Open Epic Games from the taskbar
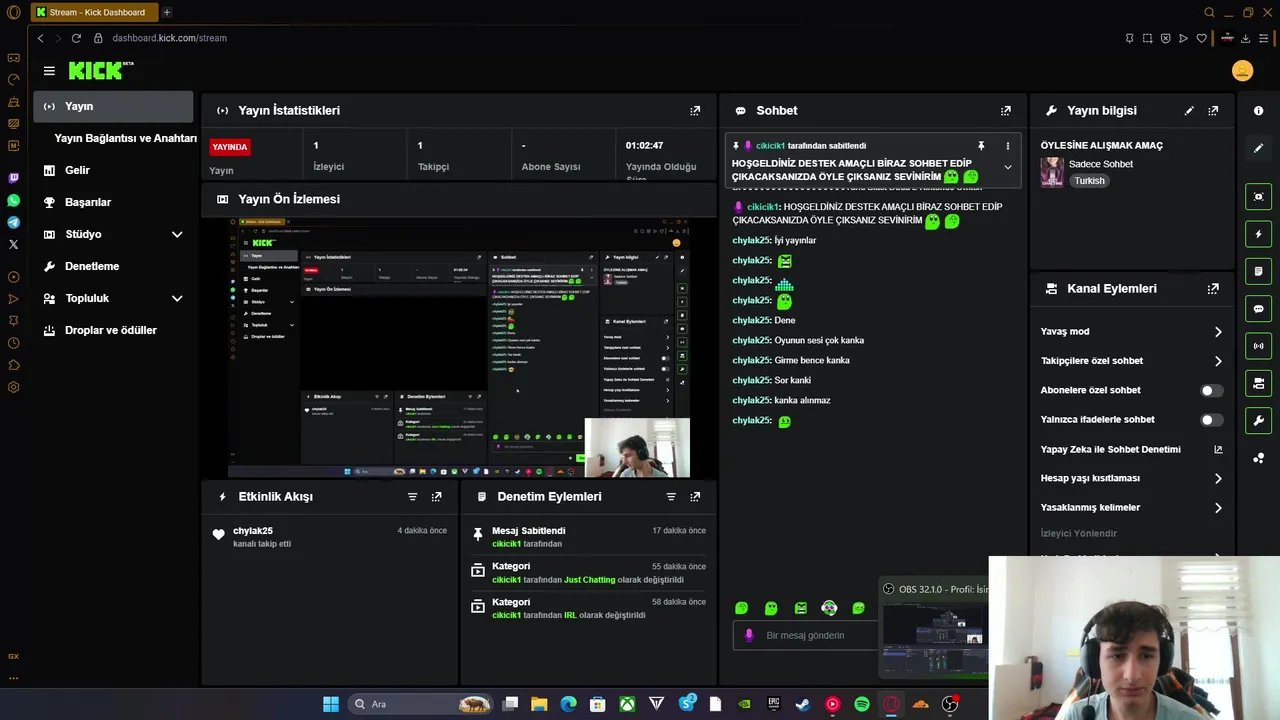The width and height of the screenshot is (1280, 720). tap(774, 704)
